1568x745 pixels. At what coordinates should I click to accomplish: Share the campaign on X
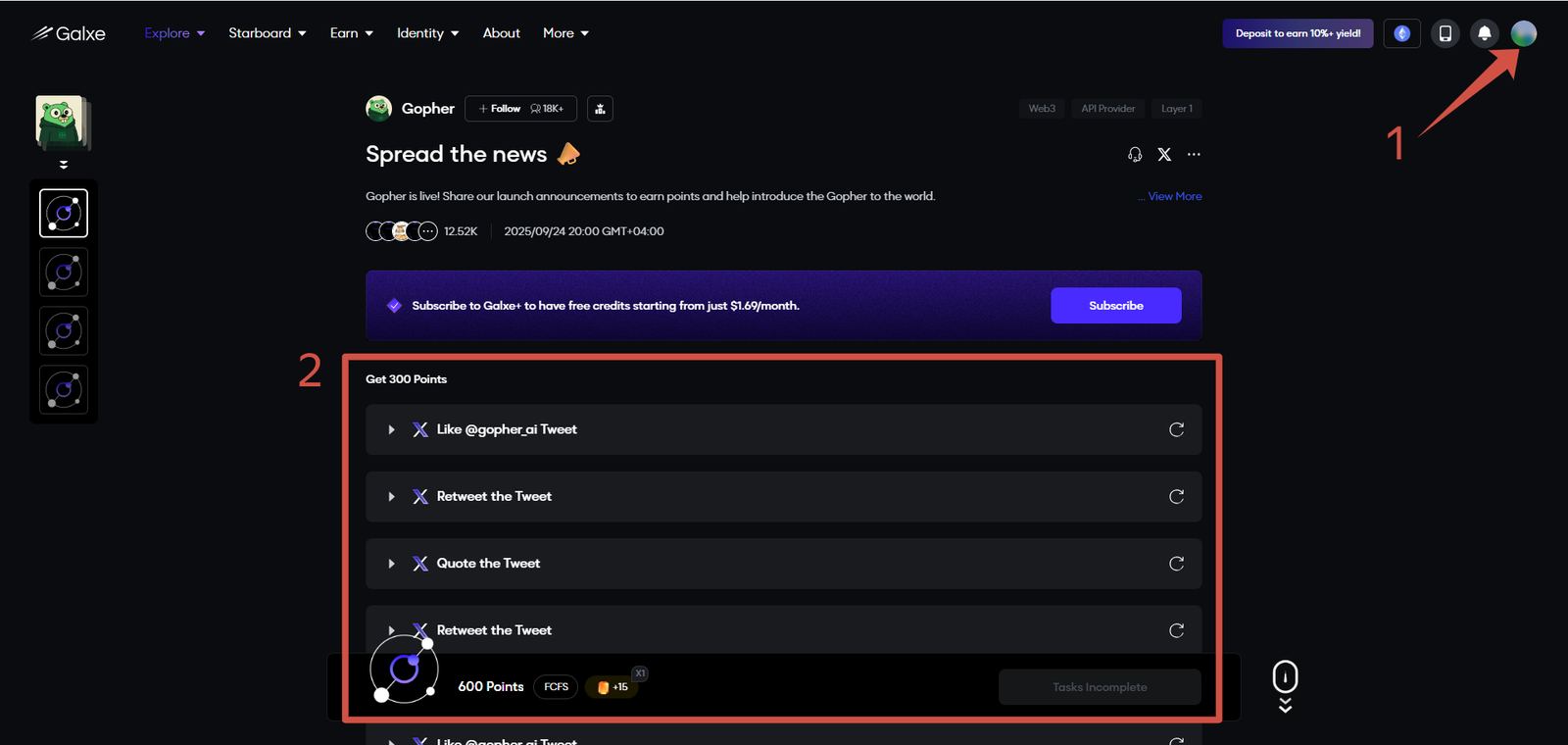[x=1164, y=155]
